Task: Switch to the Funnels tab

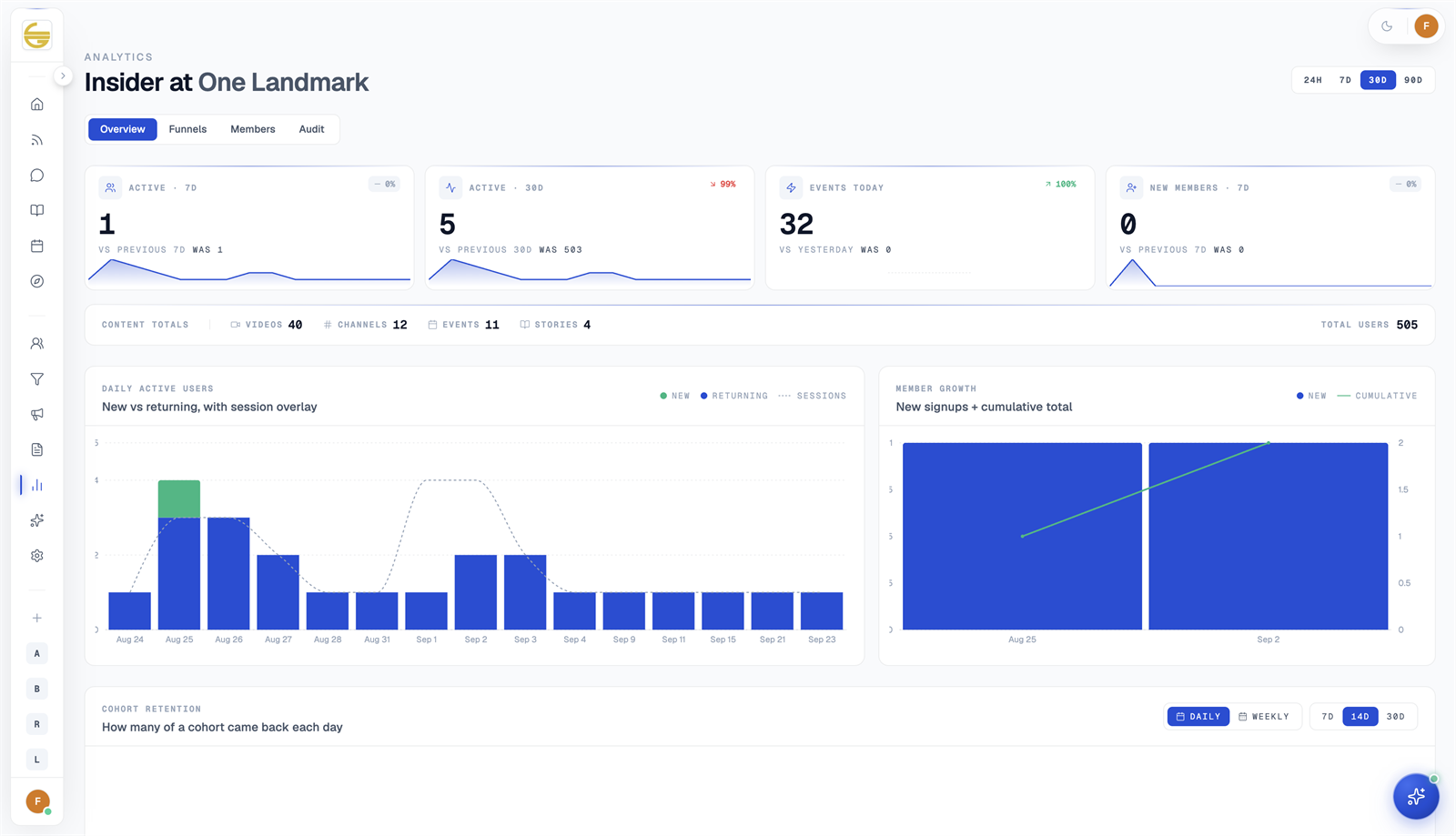Action: (x=187, y=129)
